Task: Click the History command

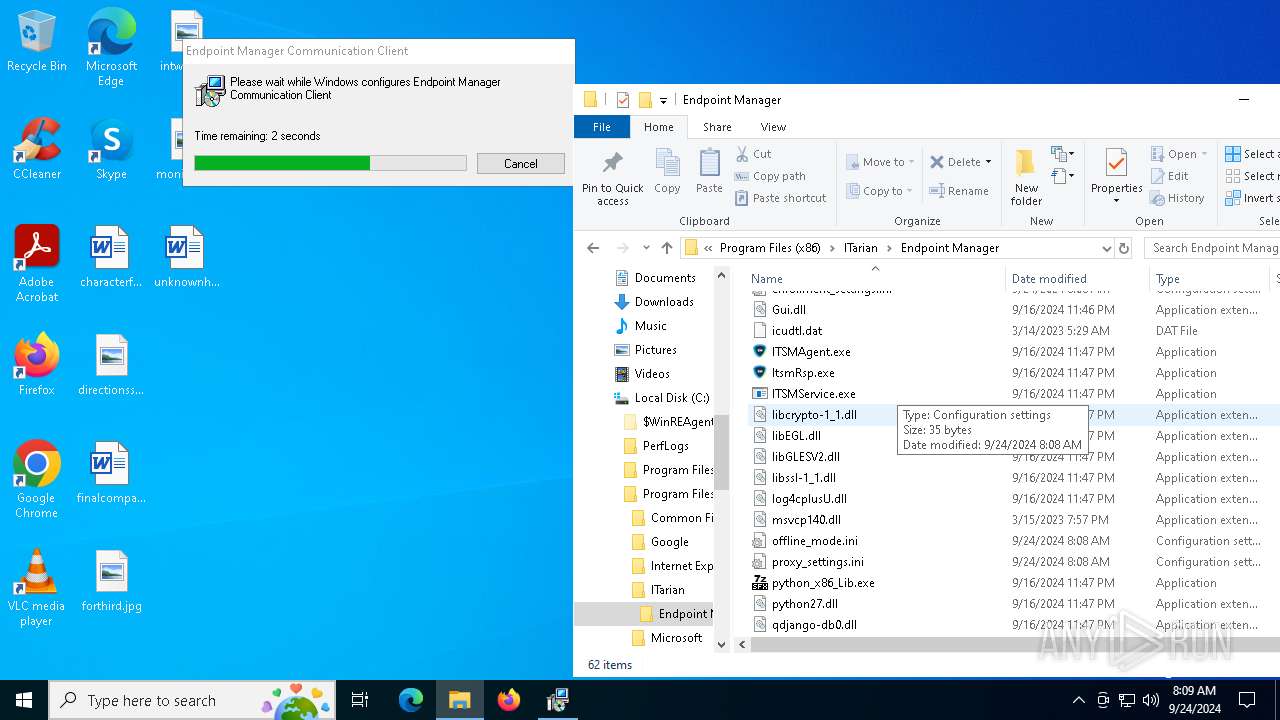Action: coord(1177,198)
